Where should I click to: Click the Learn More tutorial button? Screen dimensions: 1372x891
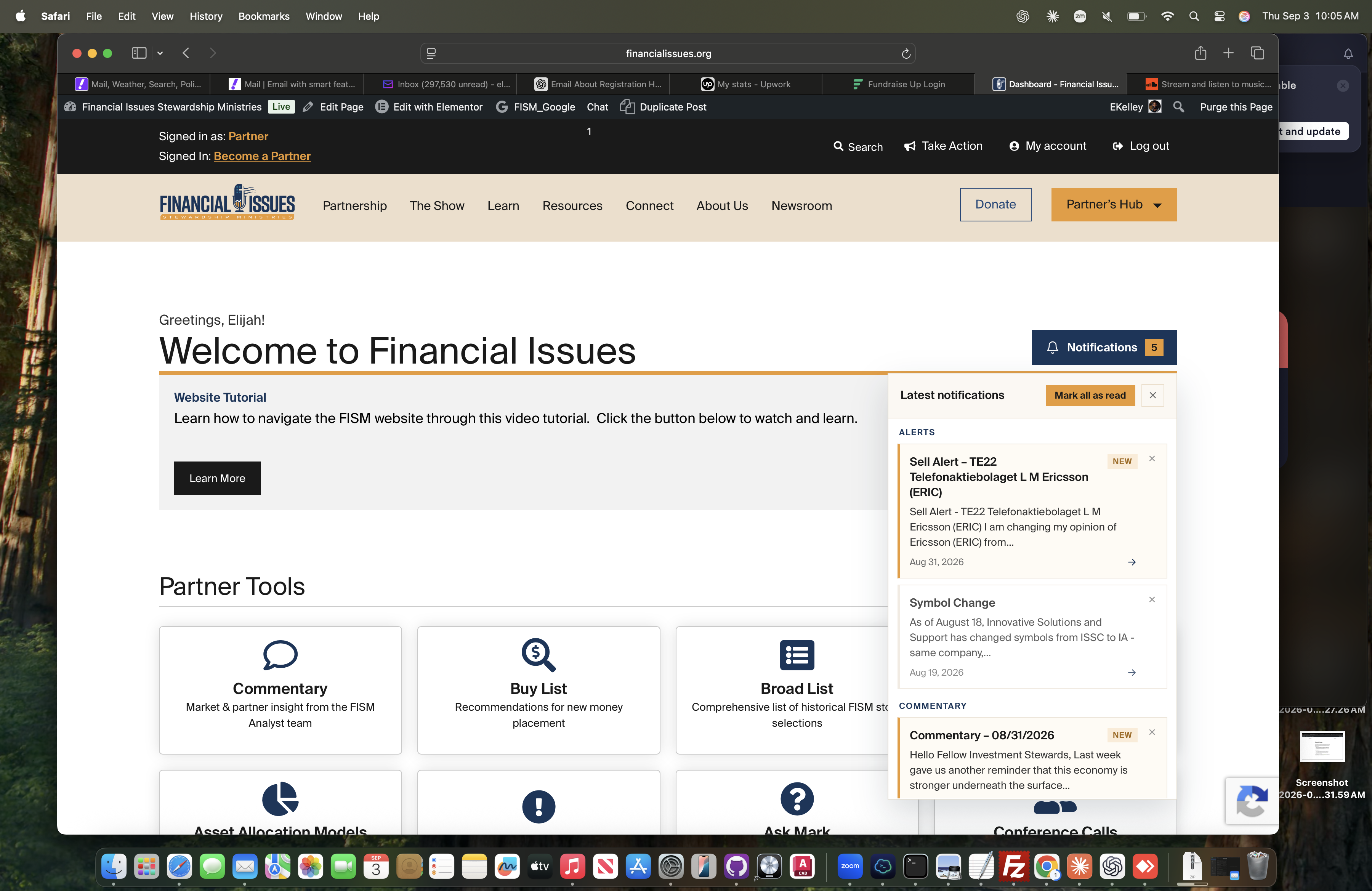click(217, 478)
